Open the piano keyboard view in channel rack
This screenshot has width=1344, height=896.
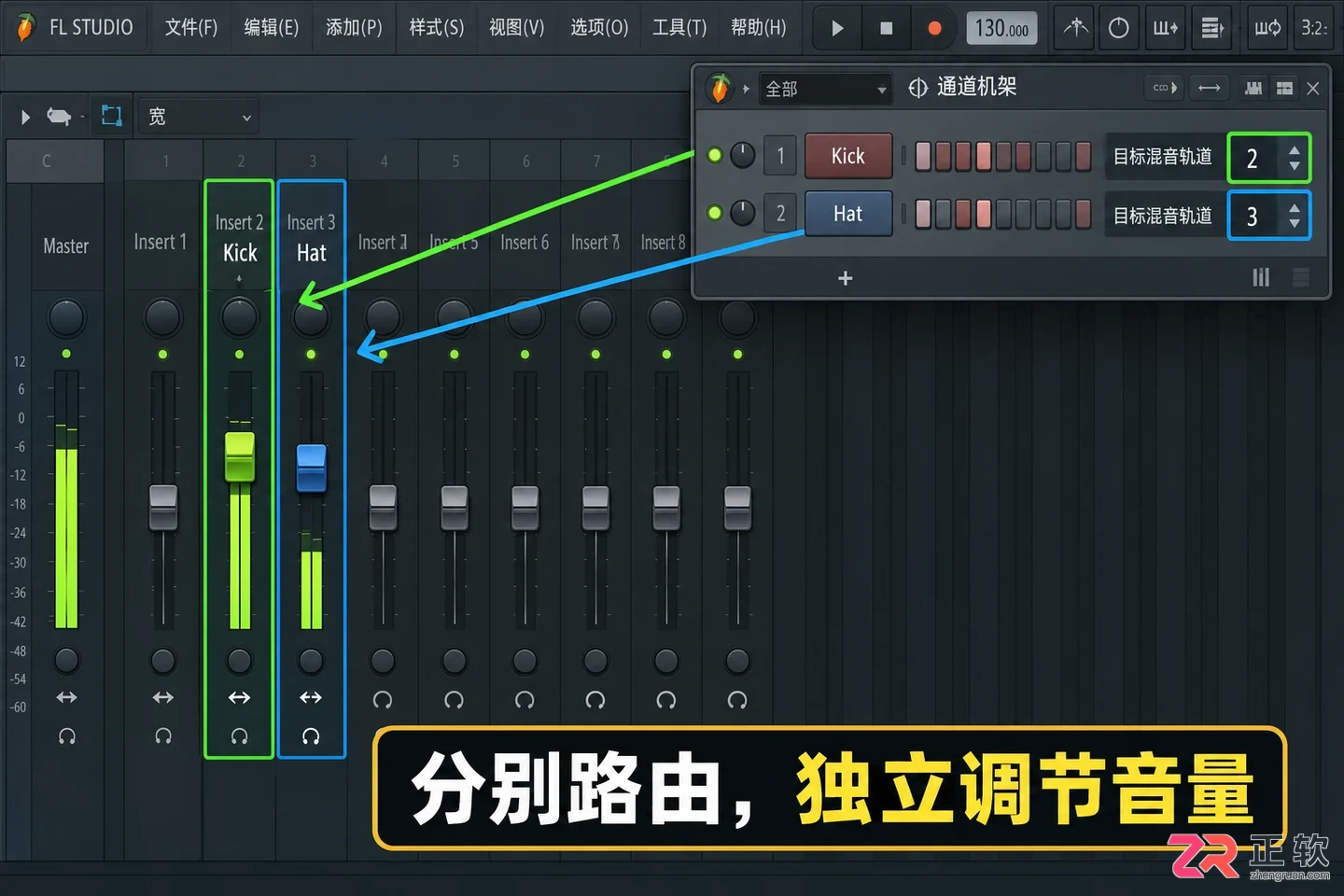(1253, 88)
